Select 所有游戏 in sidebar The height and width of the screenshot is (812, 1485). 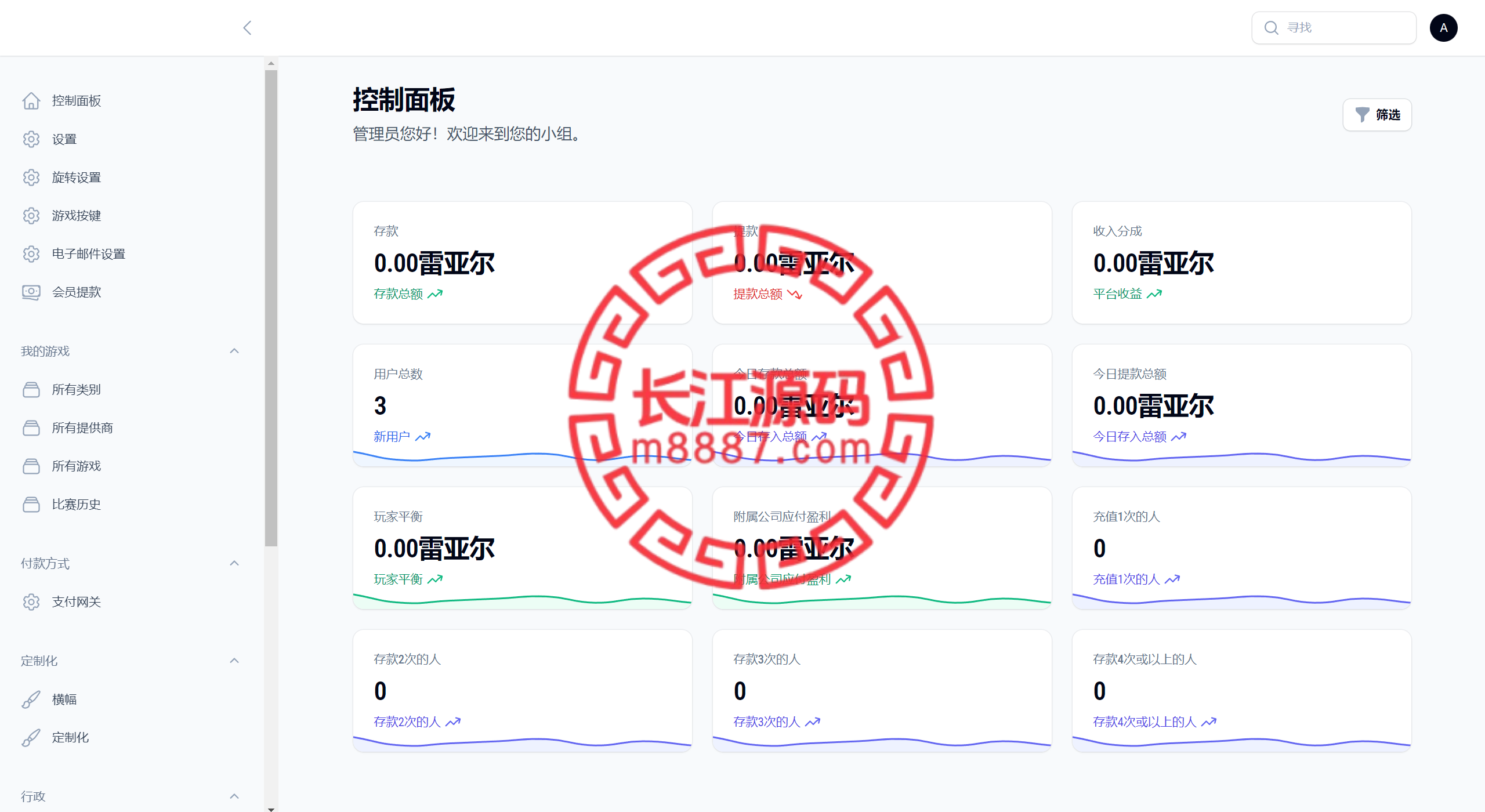coord(77,466)
